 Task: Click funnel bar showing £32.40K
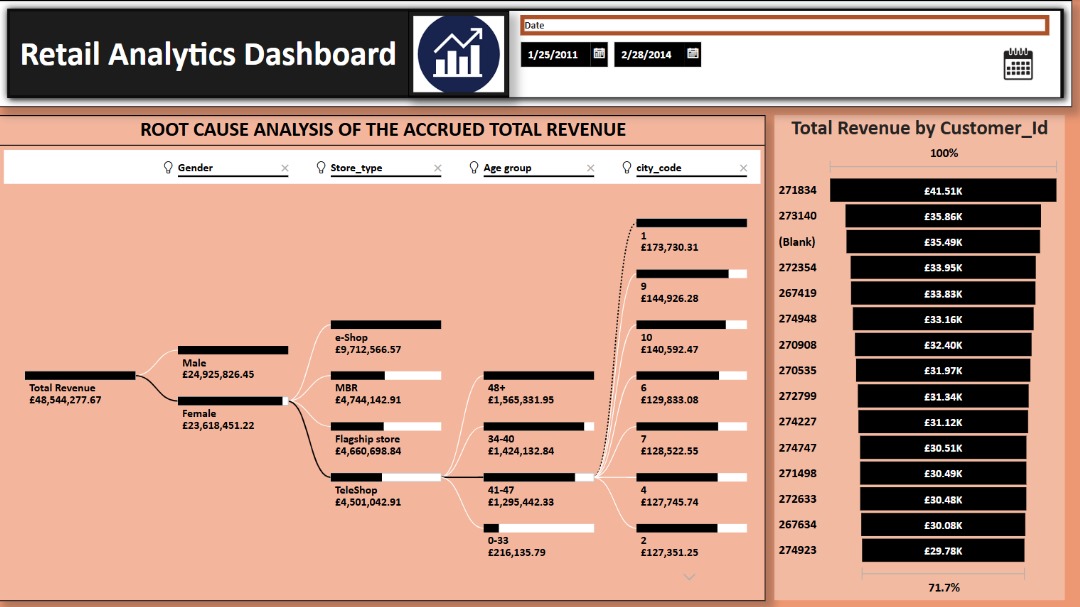[x=943, y=344]
